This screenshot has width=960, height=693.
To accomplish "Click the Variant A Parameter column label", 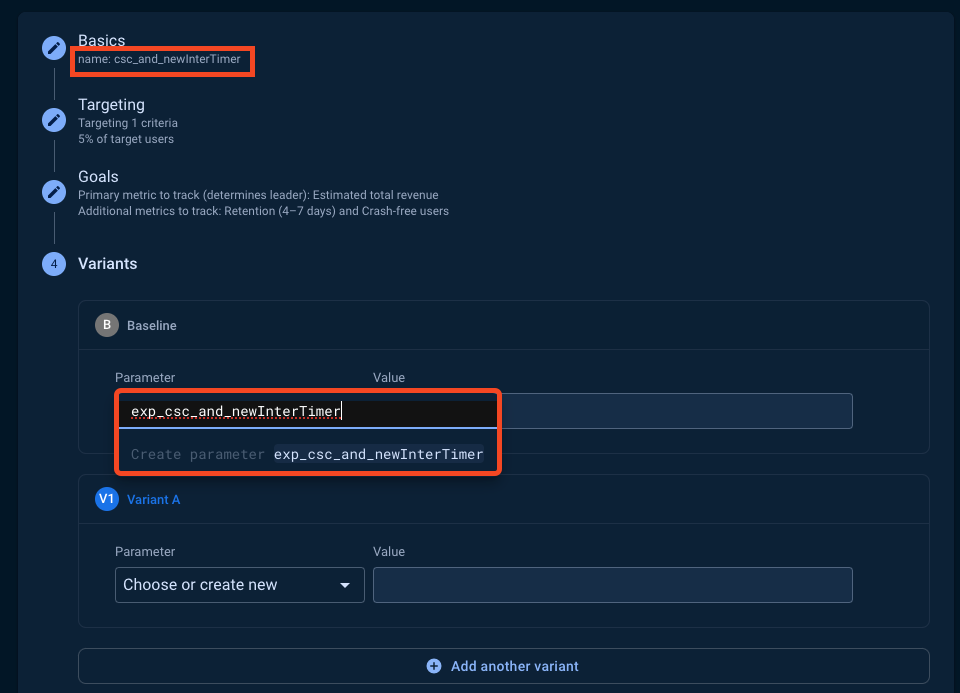I will coord(144,552).
